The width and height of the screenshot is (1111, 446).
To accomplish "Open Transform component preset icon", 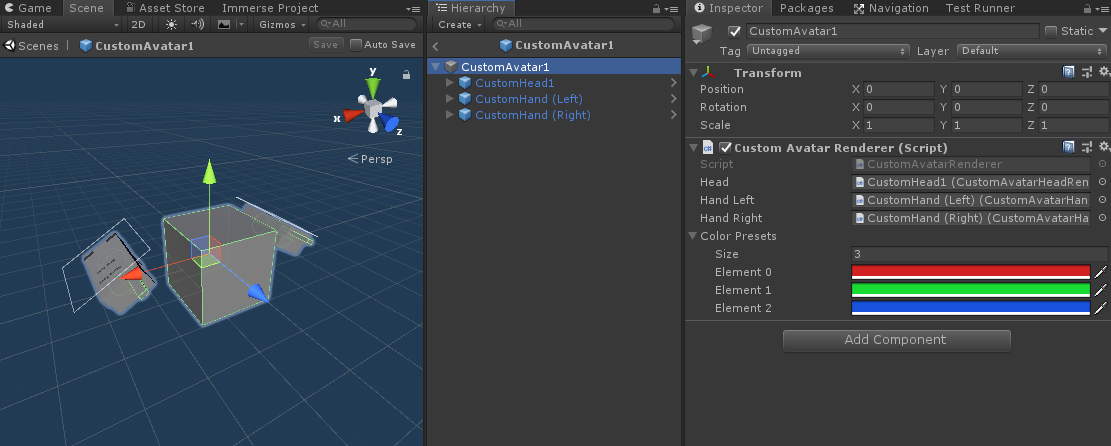I will [1087, 72].
